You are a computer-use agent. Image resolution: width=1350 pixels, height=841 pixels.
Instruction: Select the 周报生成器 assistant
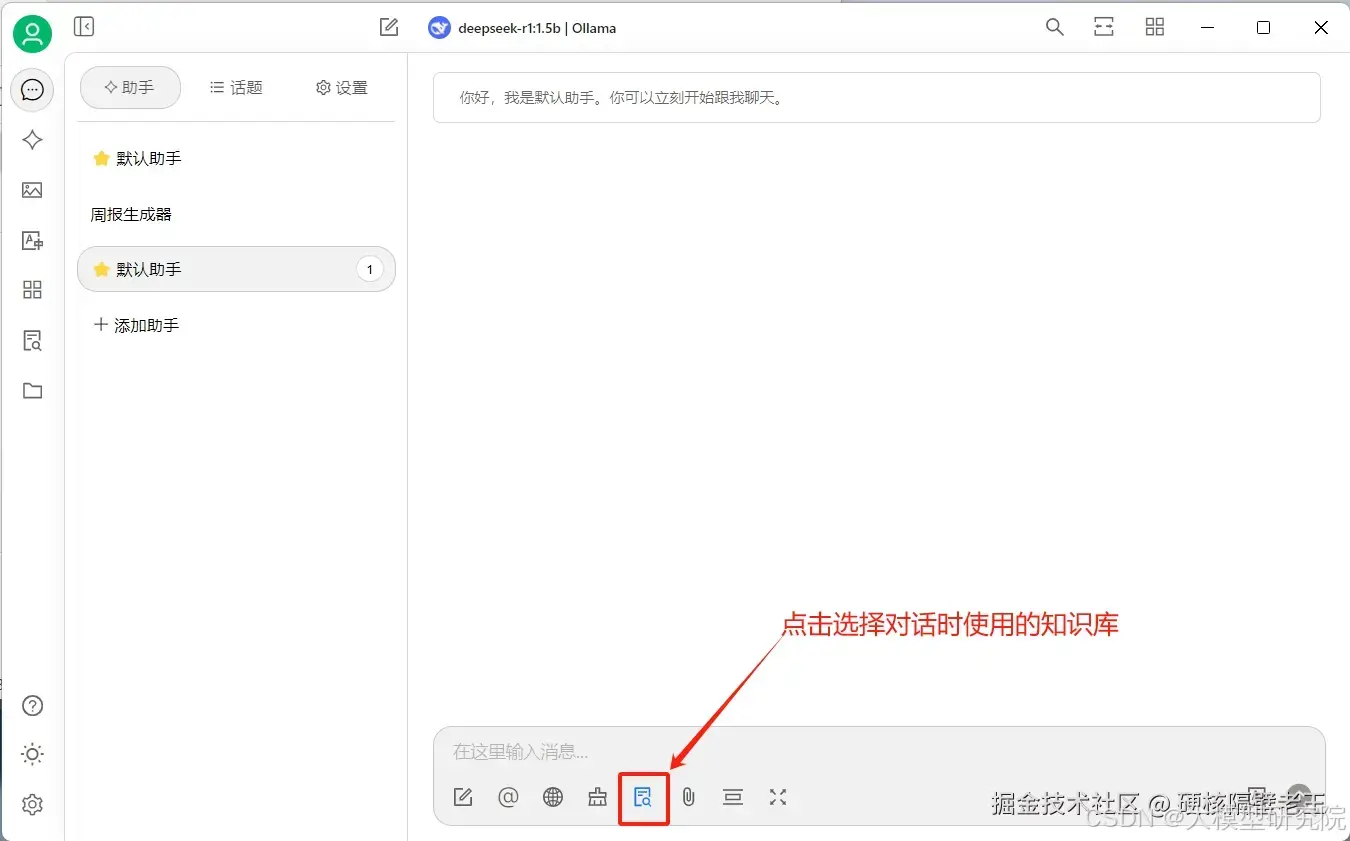[x=236, y=214]
